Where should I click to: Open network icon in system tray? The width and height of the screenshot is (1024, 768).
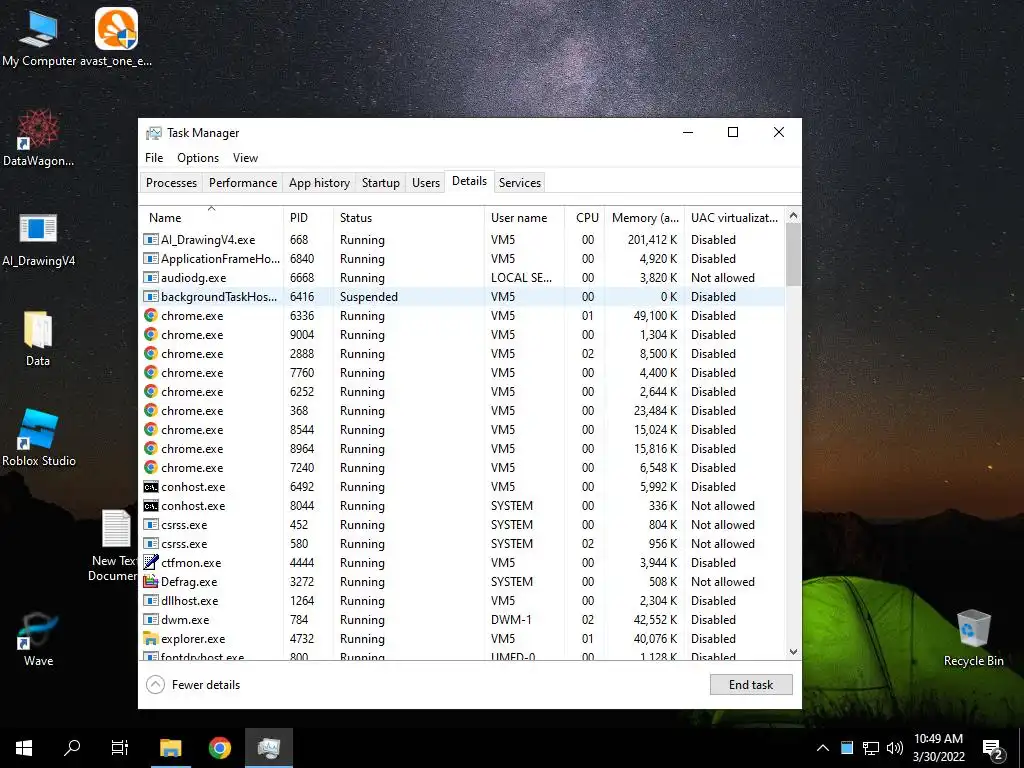[x=871, y=748]
